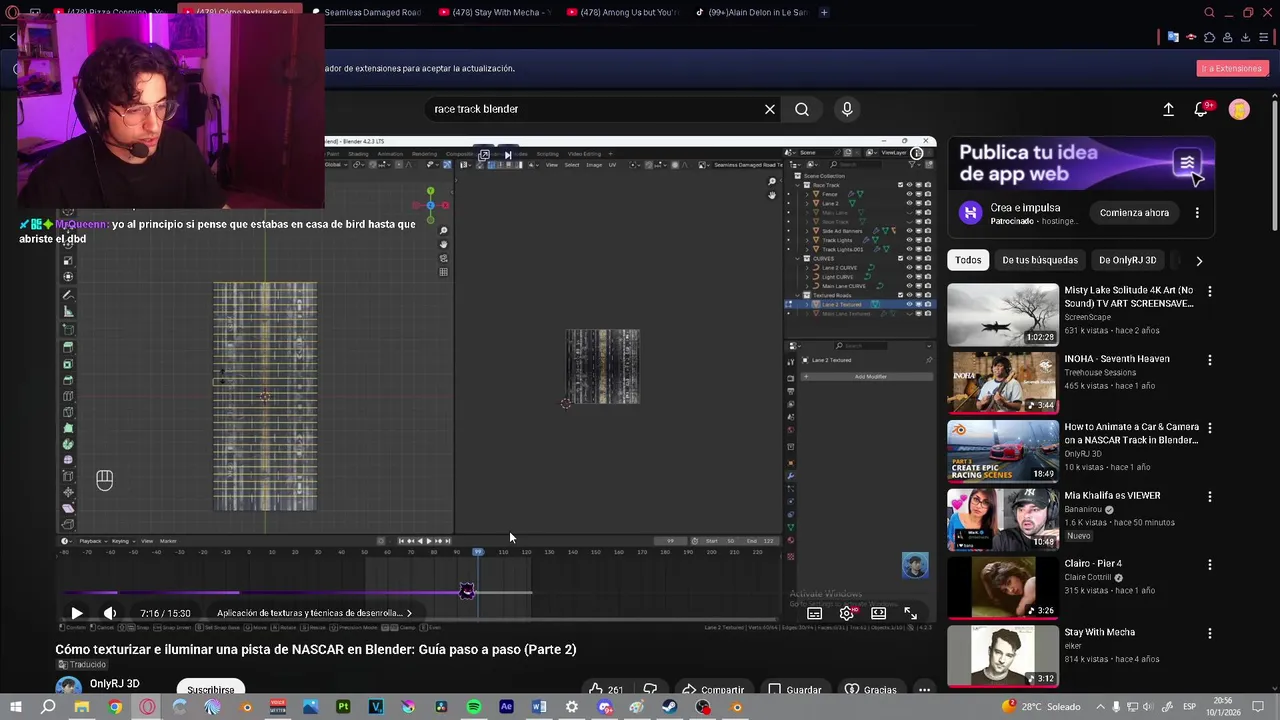Select the De tus búsquedas chip

1040,260
